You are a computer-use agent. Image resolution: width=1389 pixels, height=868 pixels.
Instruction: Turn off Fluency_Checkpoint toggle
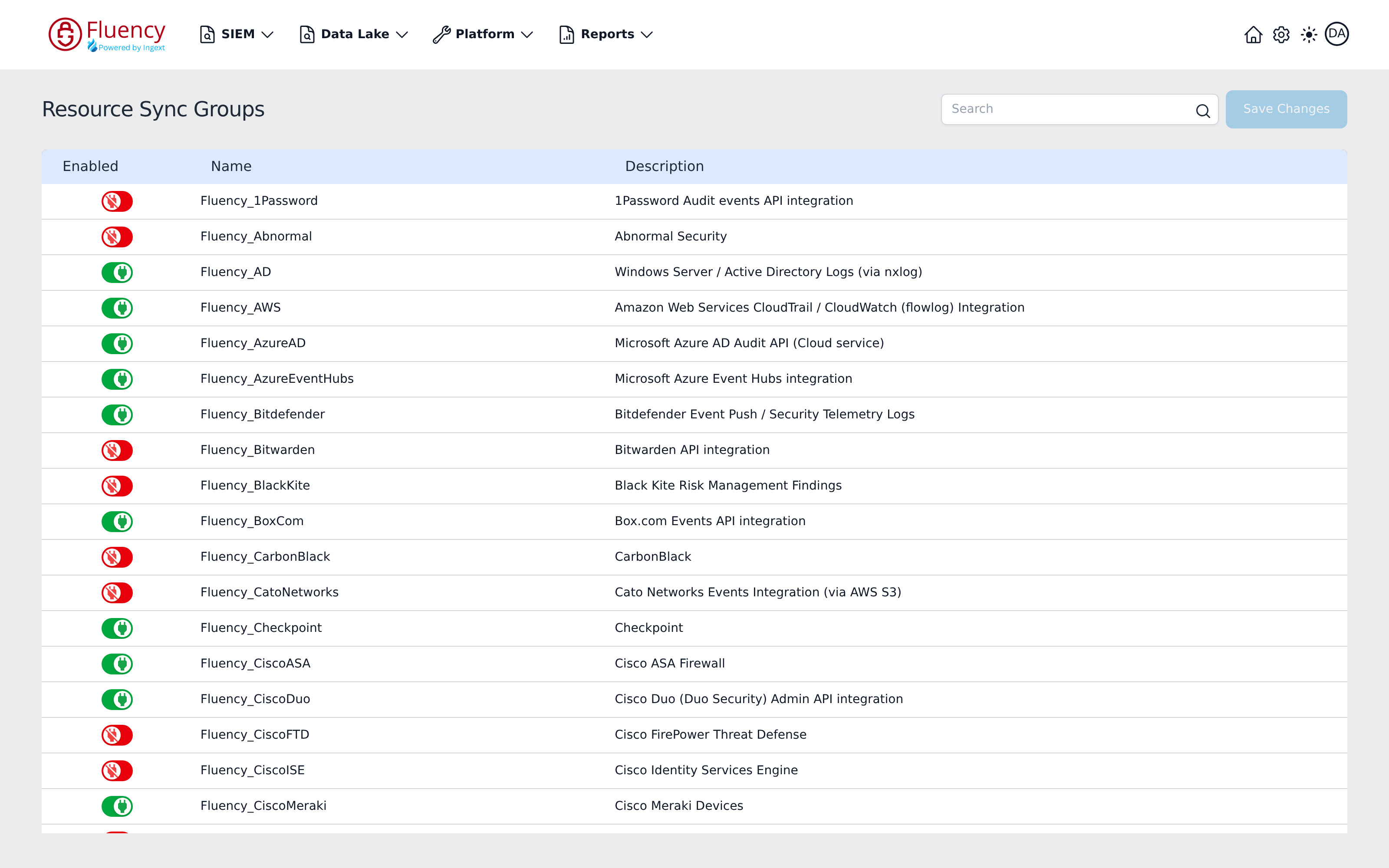(x=117, y=628)
